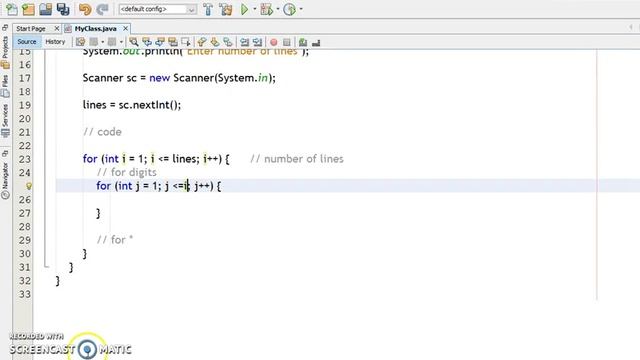Click the Redo arrow icon
This screenshot has height=360, width=640.
[102, 9]
